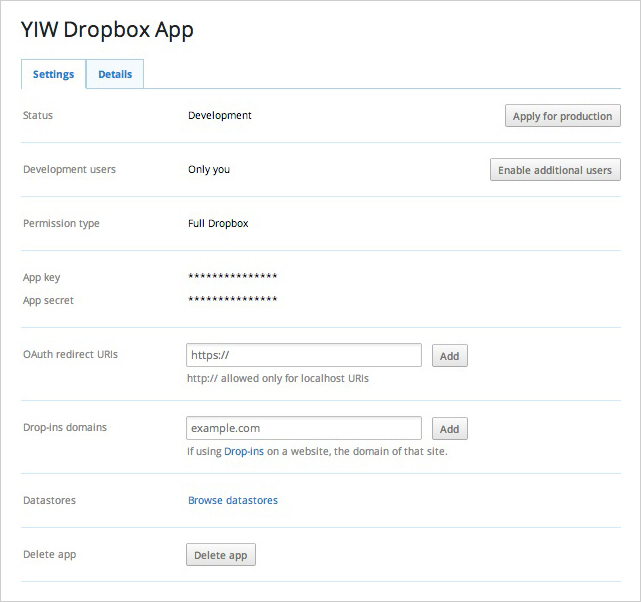Add the Drop-ins domain

pyautogui.click(x=450, y=429)
